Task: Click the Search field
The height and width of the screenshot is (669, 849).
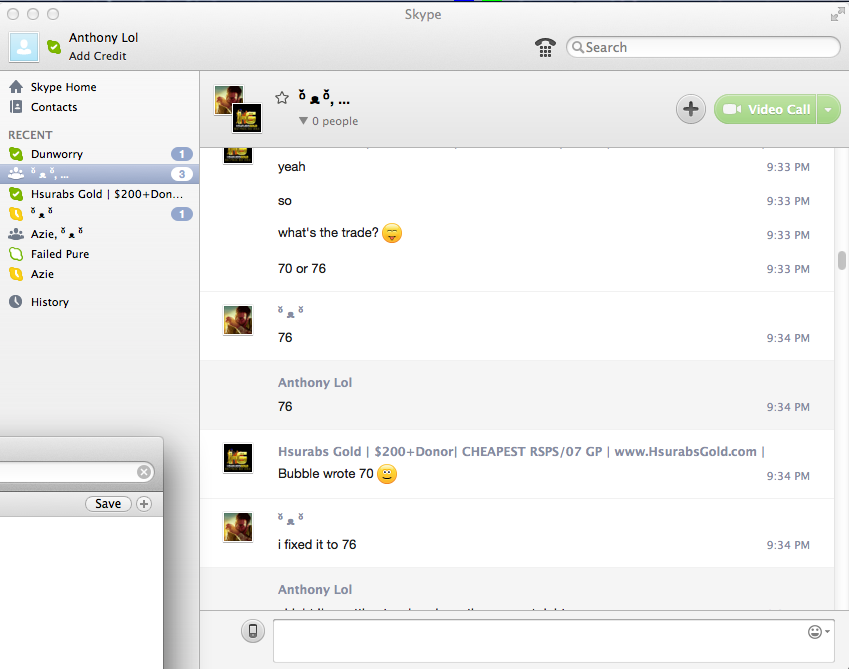Action: [x=703, y=47]
